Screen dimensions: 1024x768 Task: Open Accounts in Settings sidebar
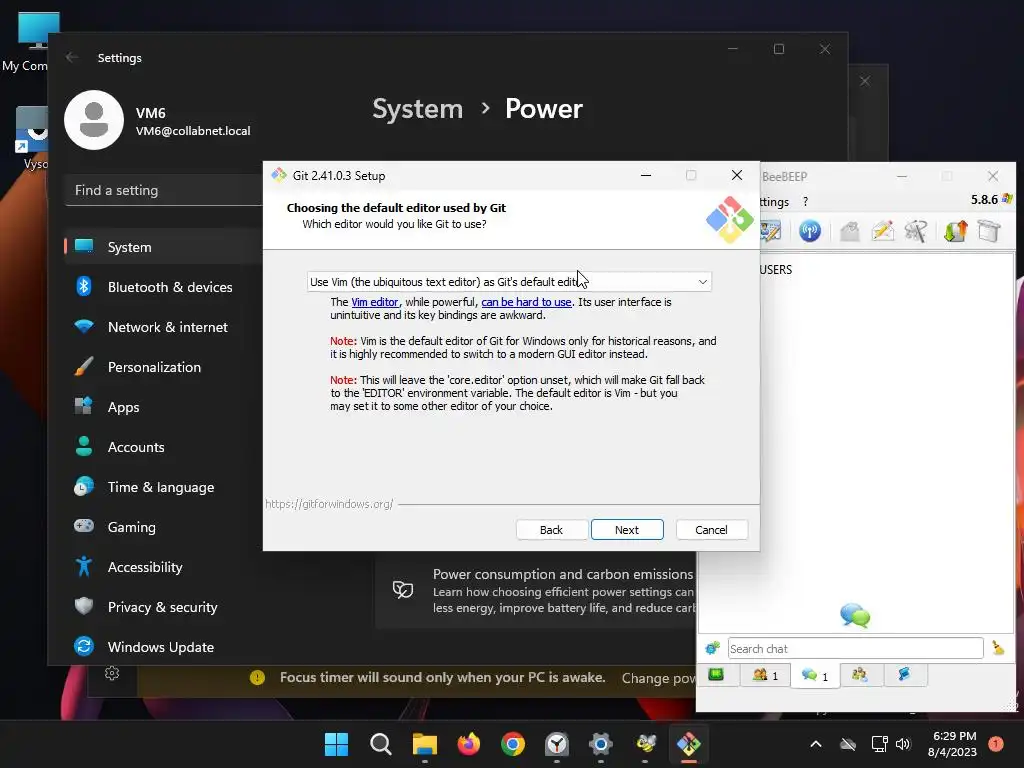tap(163, 447)
